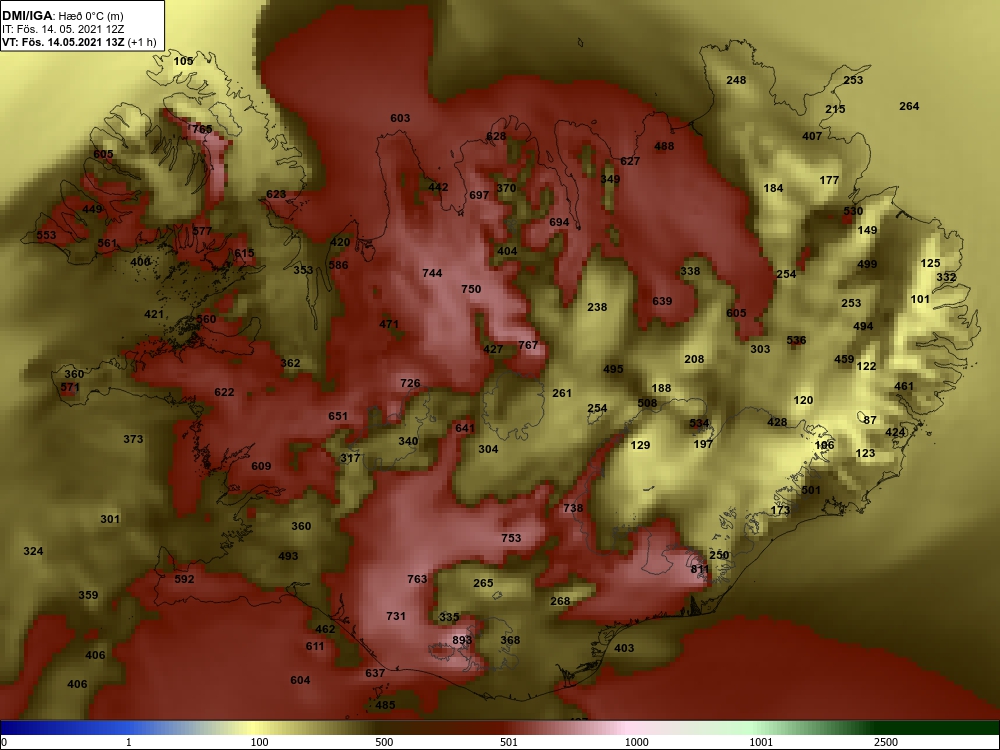Click the map value '264'
The image size is (1000, 750).
(x=909, y=106)
